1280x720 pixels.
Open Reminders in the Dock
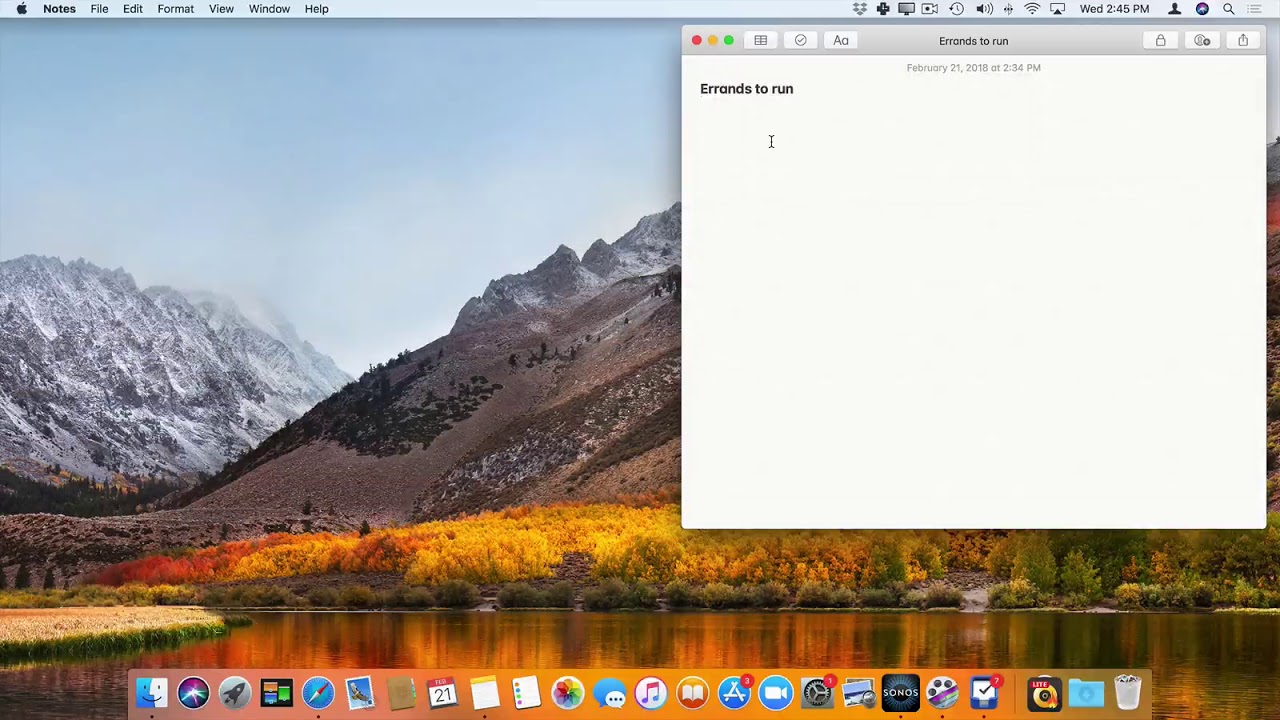(526, 693)
